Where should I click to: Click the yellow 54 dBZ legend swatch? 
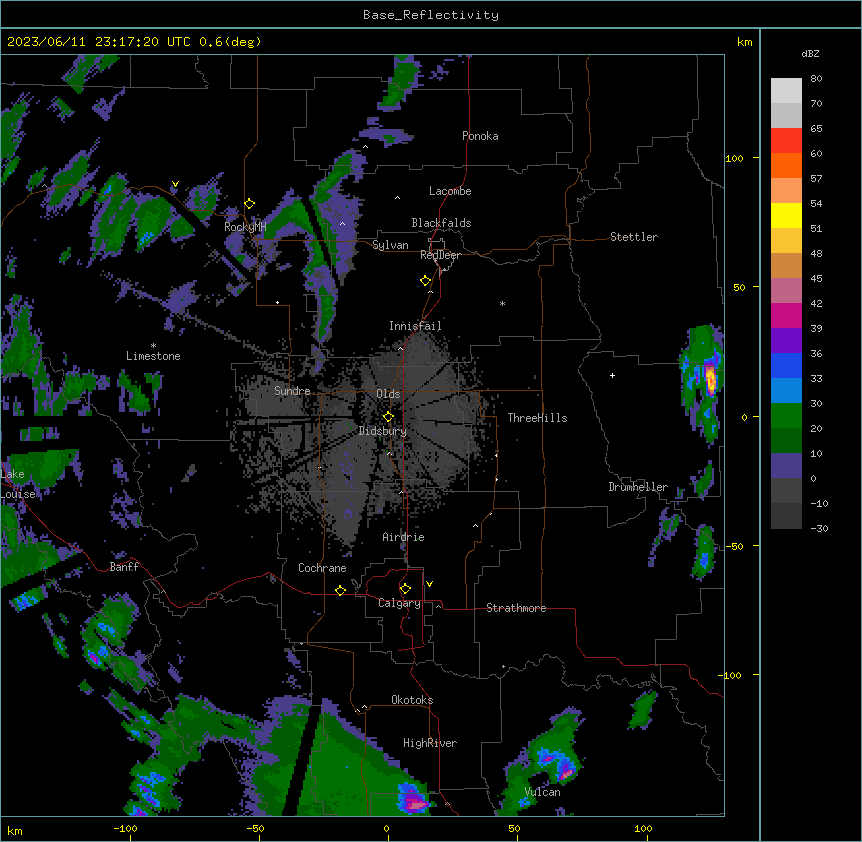786,215
